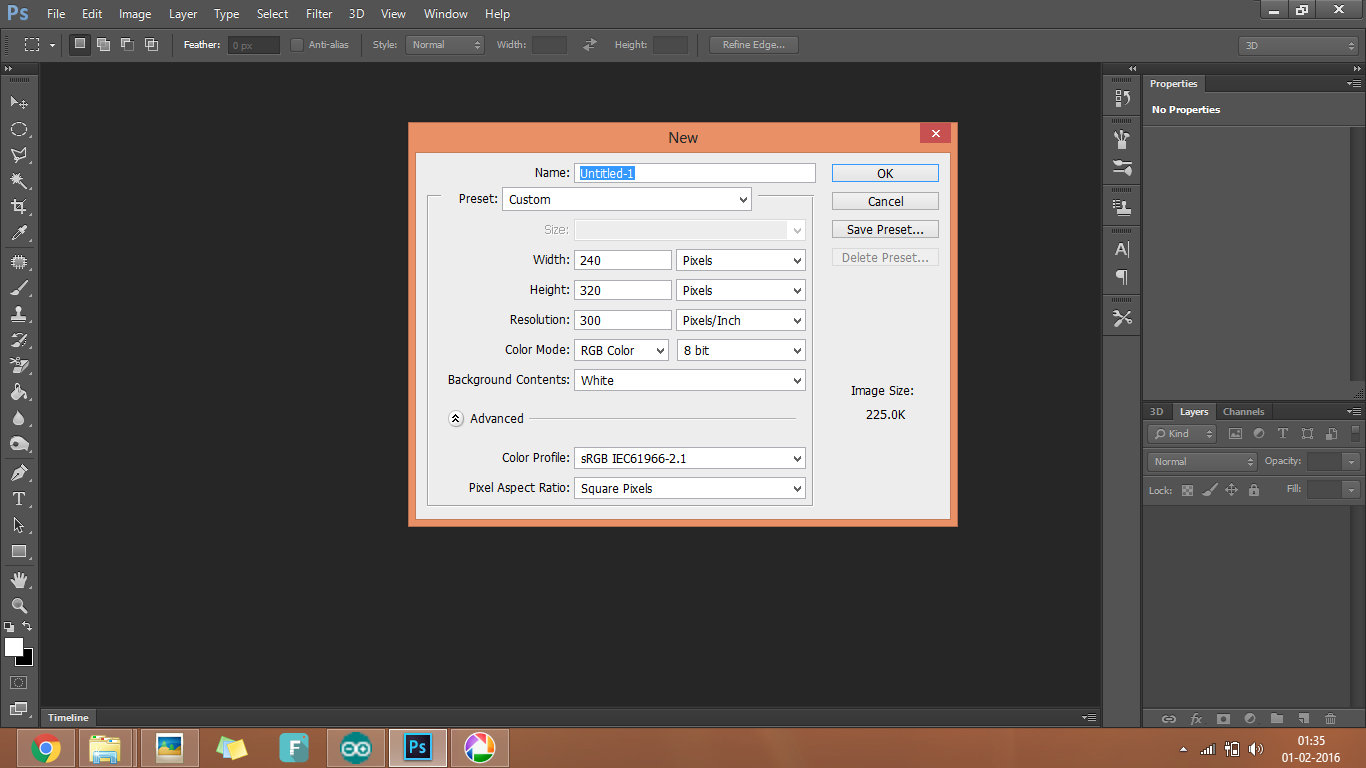This screenshot has height=768, width=1366.
Task: Click Cancel in the New dialog
Action: tap(885, 201)
